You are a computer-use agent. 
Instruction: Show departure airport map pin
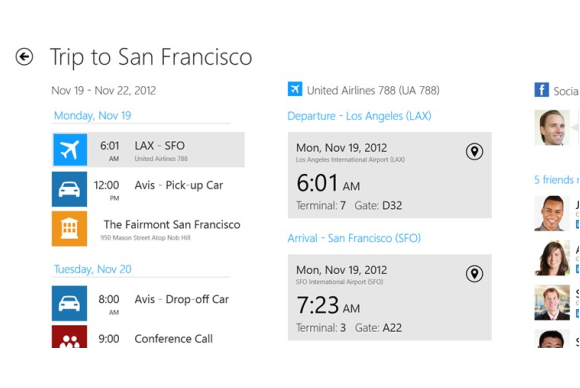474,151
